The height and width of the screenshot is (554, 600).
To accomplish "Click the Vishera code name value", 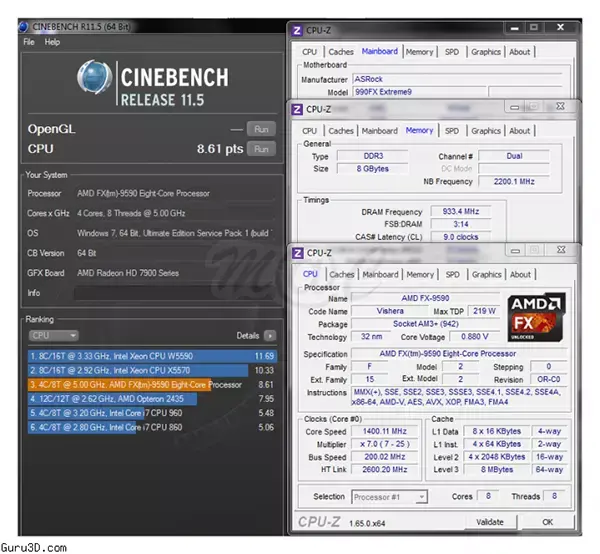I will tap(390, 311).
